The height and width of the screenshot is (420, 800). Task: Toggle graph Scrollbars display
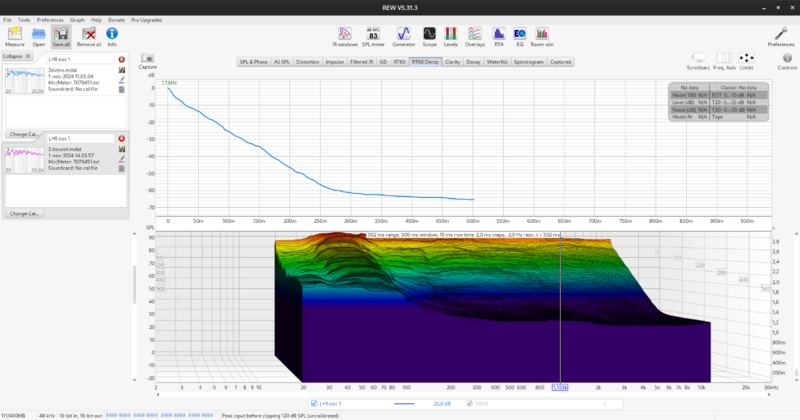[698, 59]
